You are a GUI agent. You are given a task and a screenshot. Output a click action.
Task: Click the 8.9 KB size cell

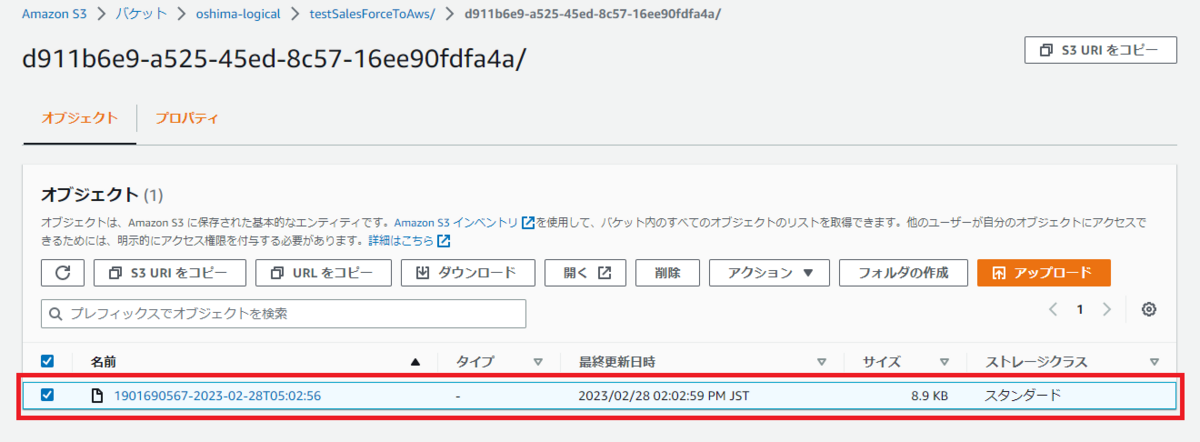tap(929, 396)
